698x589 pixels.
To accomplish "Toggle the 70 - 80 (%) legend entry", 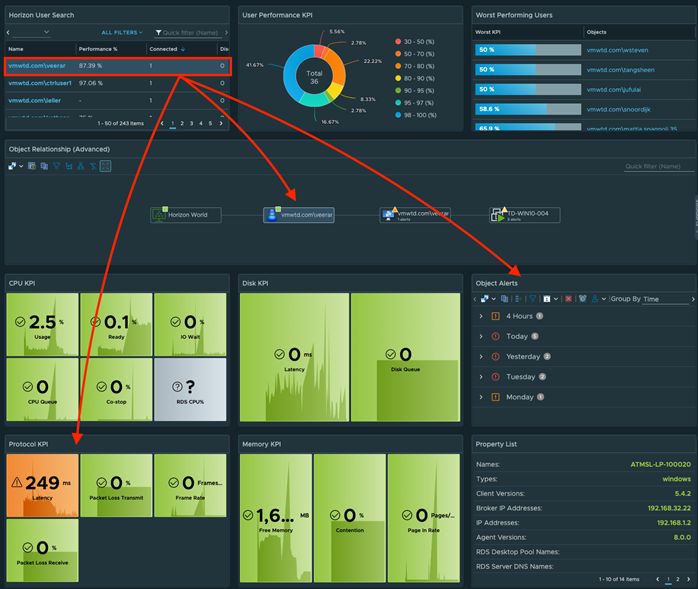I will 414,66.
